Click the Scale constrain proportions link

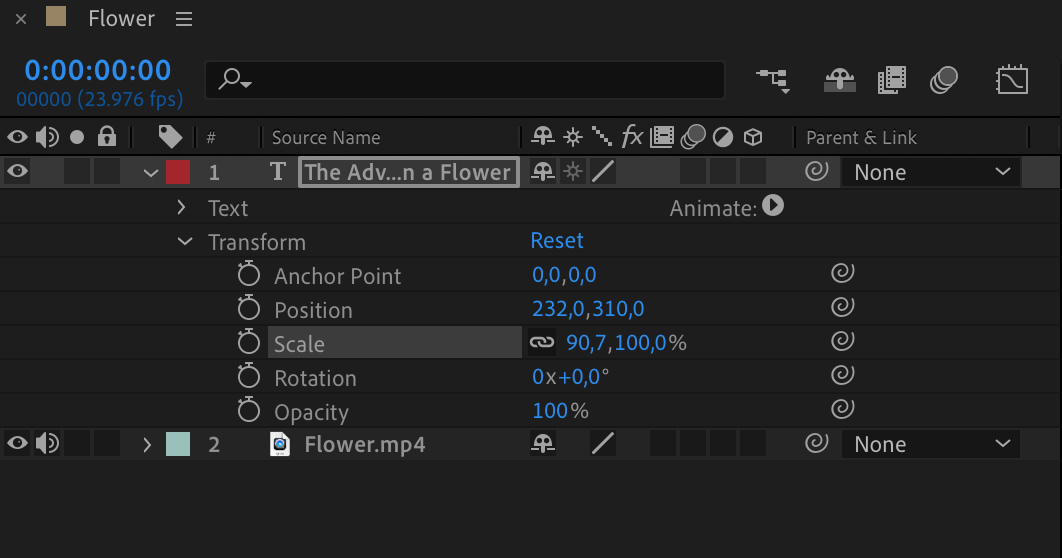click(542, 343)
